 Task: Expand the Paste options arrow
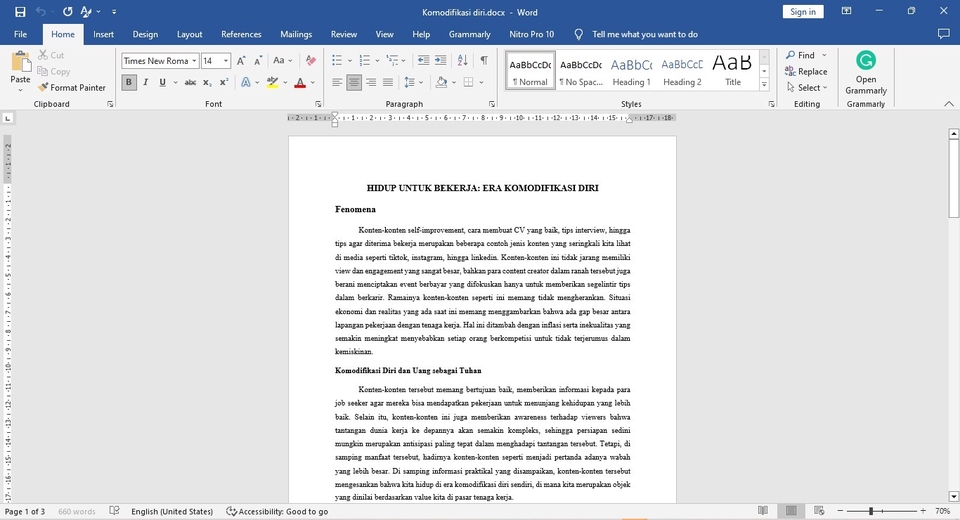coord(20,90)
